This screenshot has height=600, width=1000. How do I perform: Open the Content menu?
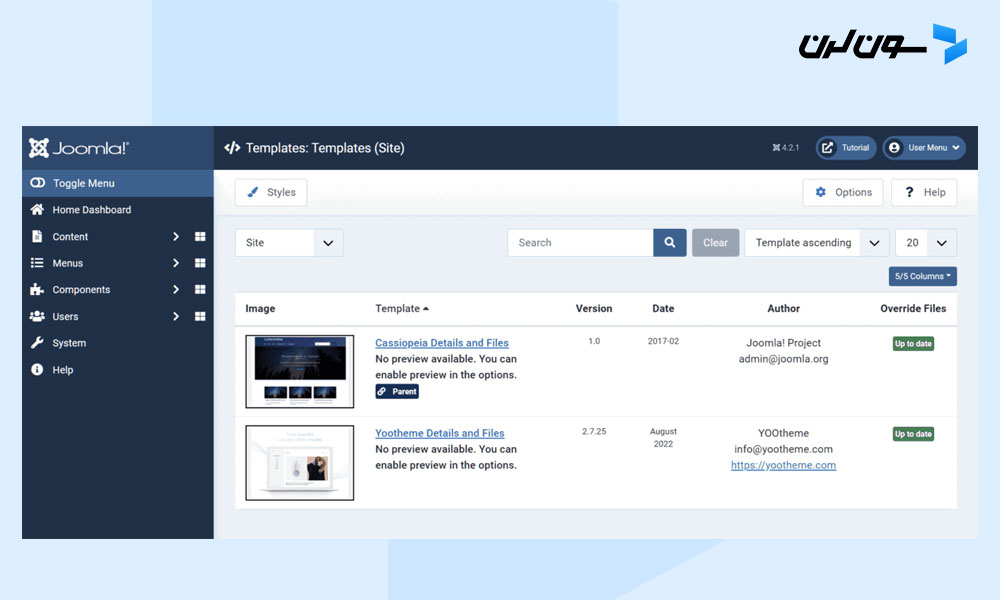point(70,237)
